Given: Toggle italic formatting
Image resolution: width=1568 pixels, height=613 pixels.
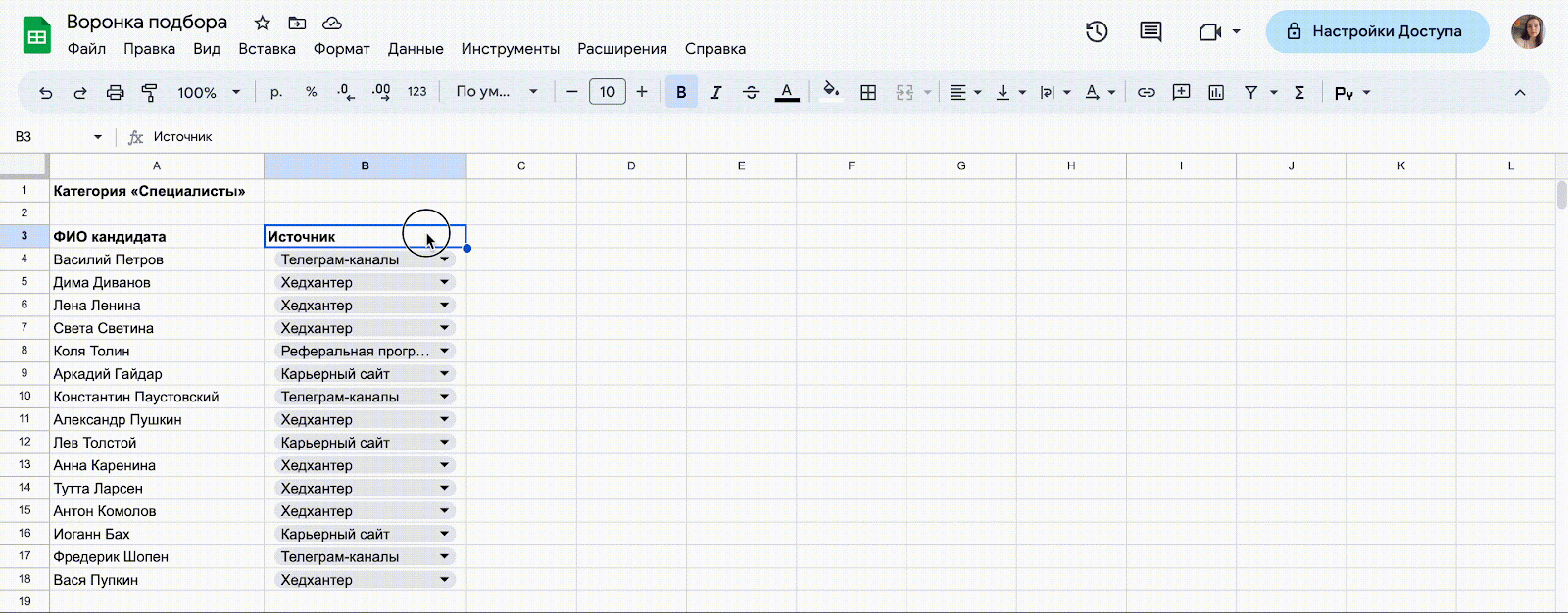Looking at the screenshot, I should [716, 92].
